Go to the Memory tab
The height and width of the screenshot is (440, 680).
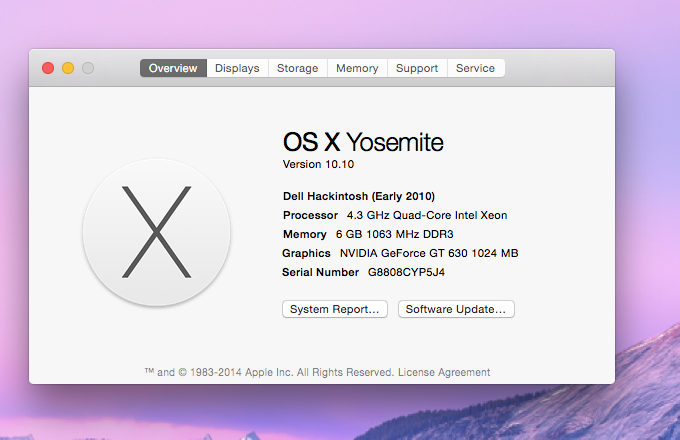click(357, 68)
